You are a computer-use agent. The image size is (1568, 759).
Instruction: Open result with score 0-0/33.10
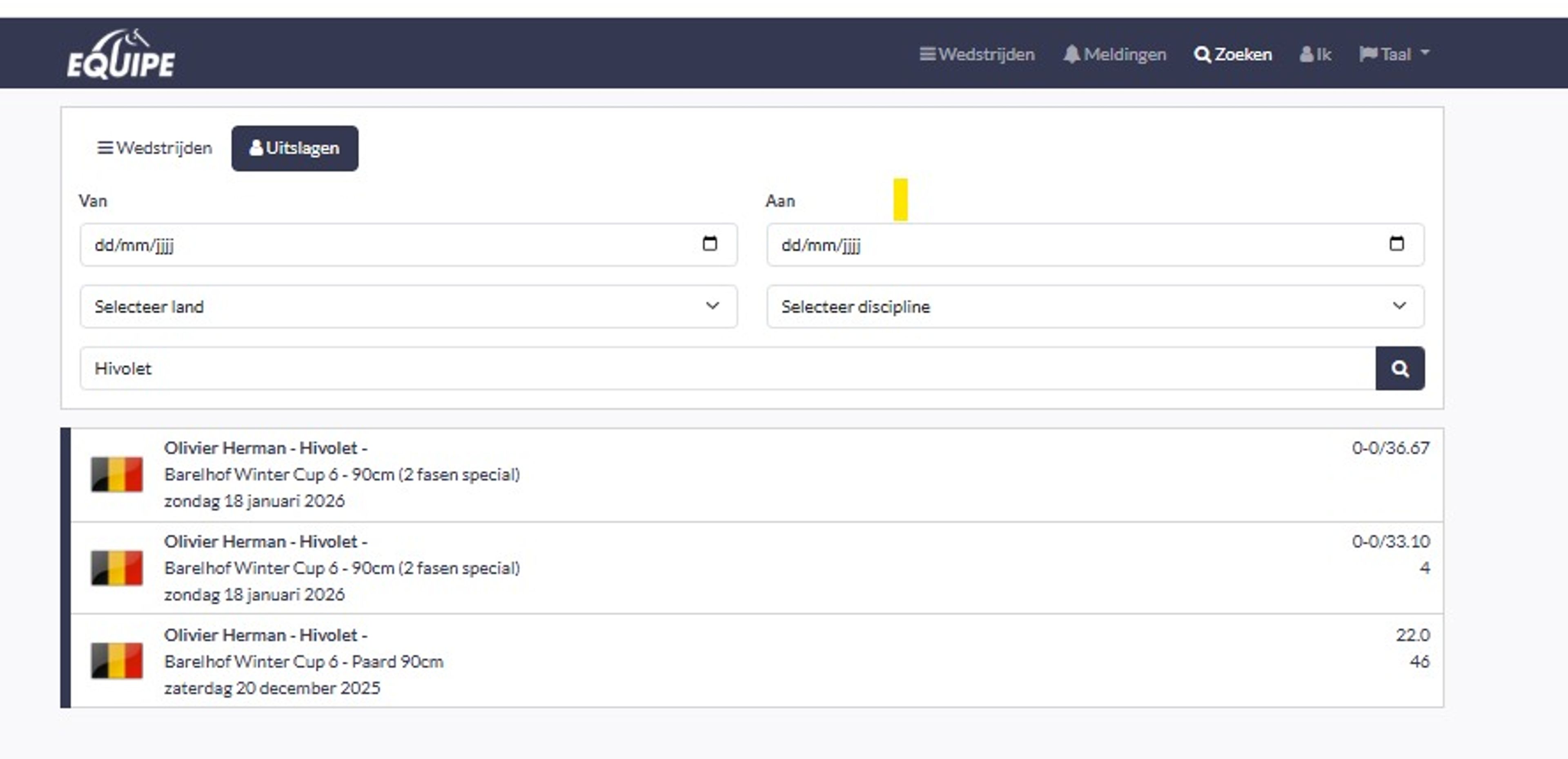pyautogui.click(x=755, y=567)
